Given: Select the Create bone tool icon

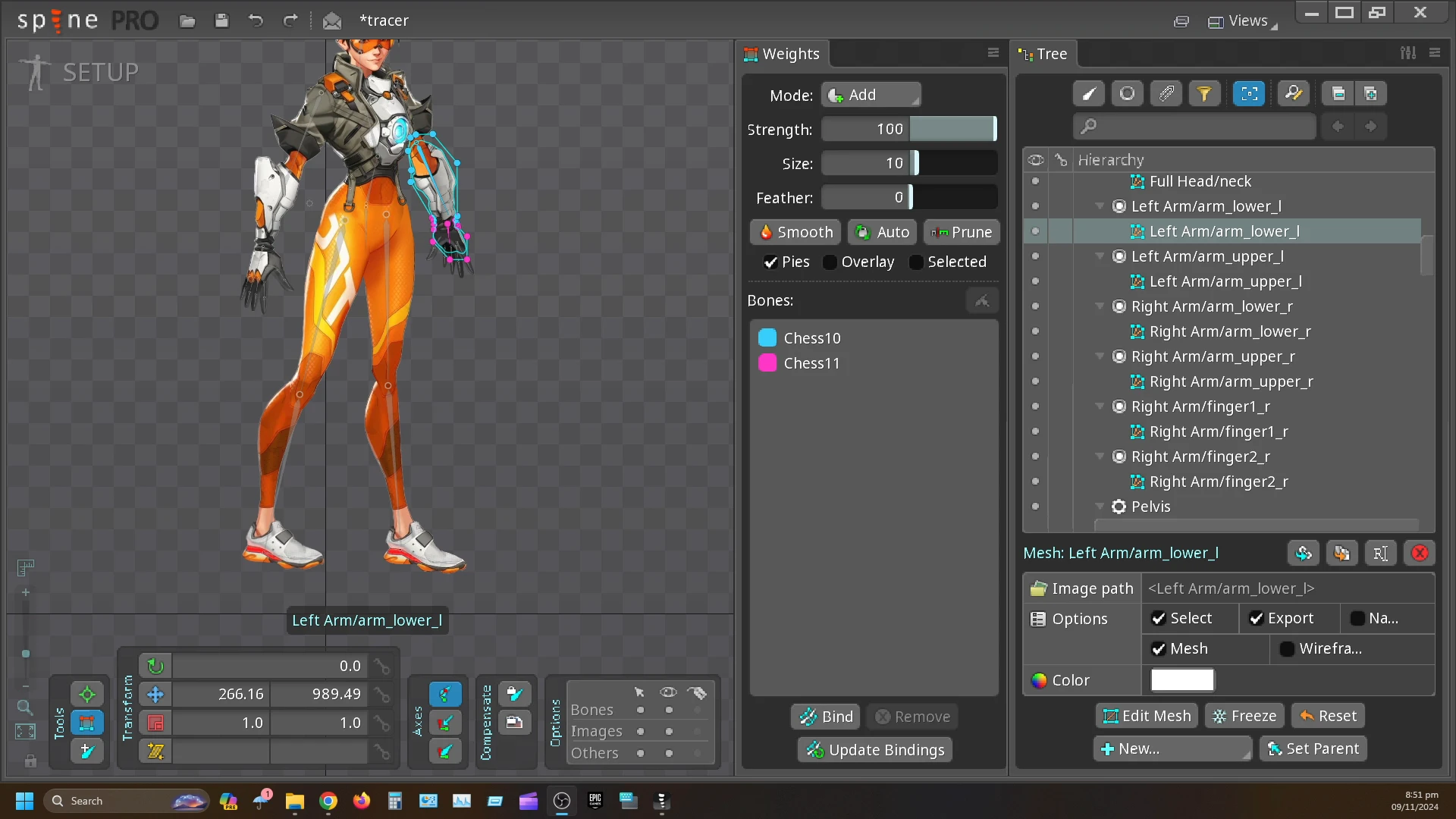Looking at the screenshot, I should (x=87, y=751).
